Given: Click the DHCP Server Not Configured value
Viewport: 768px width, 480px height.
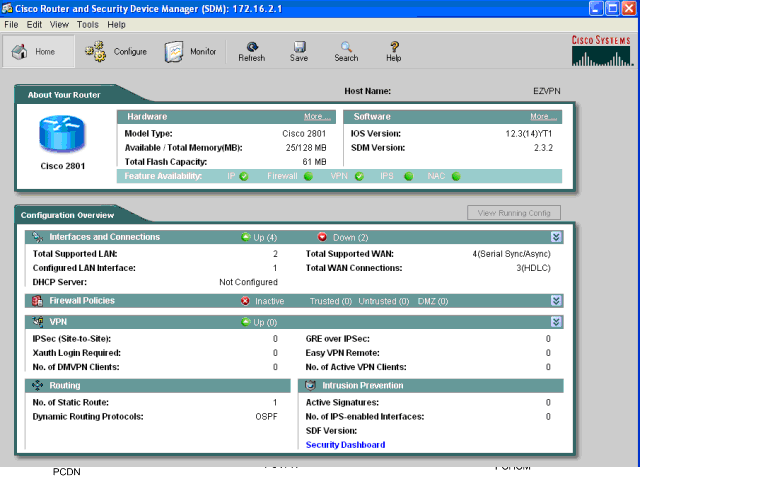Looking at the screenshot, I should pos(248,282).
